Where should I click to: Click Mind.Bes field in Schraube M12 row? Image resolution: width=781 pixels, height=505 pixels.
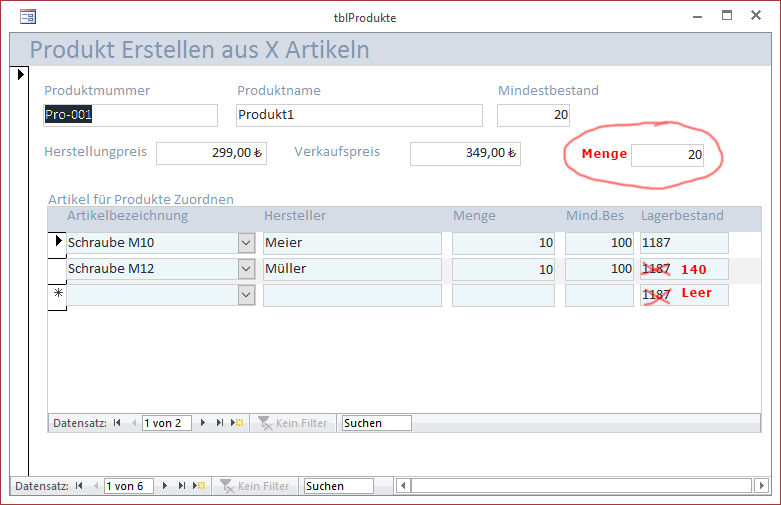pos(599,269)
